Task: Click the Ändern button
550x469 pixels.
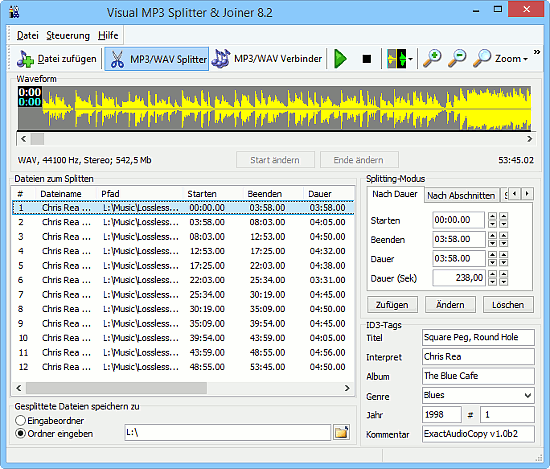Action: [x=450, y=304]
